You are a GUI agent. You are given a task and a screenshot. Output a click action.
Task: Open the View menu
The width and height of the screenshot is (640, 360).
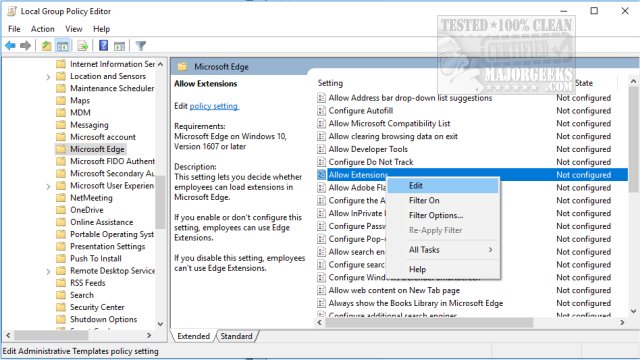73,29
